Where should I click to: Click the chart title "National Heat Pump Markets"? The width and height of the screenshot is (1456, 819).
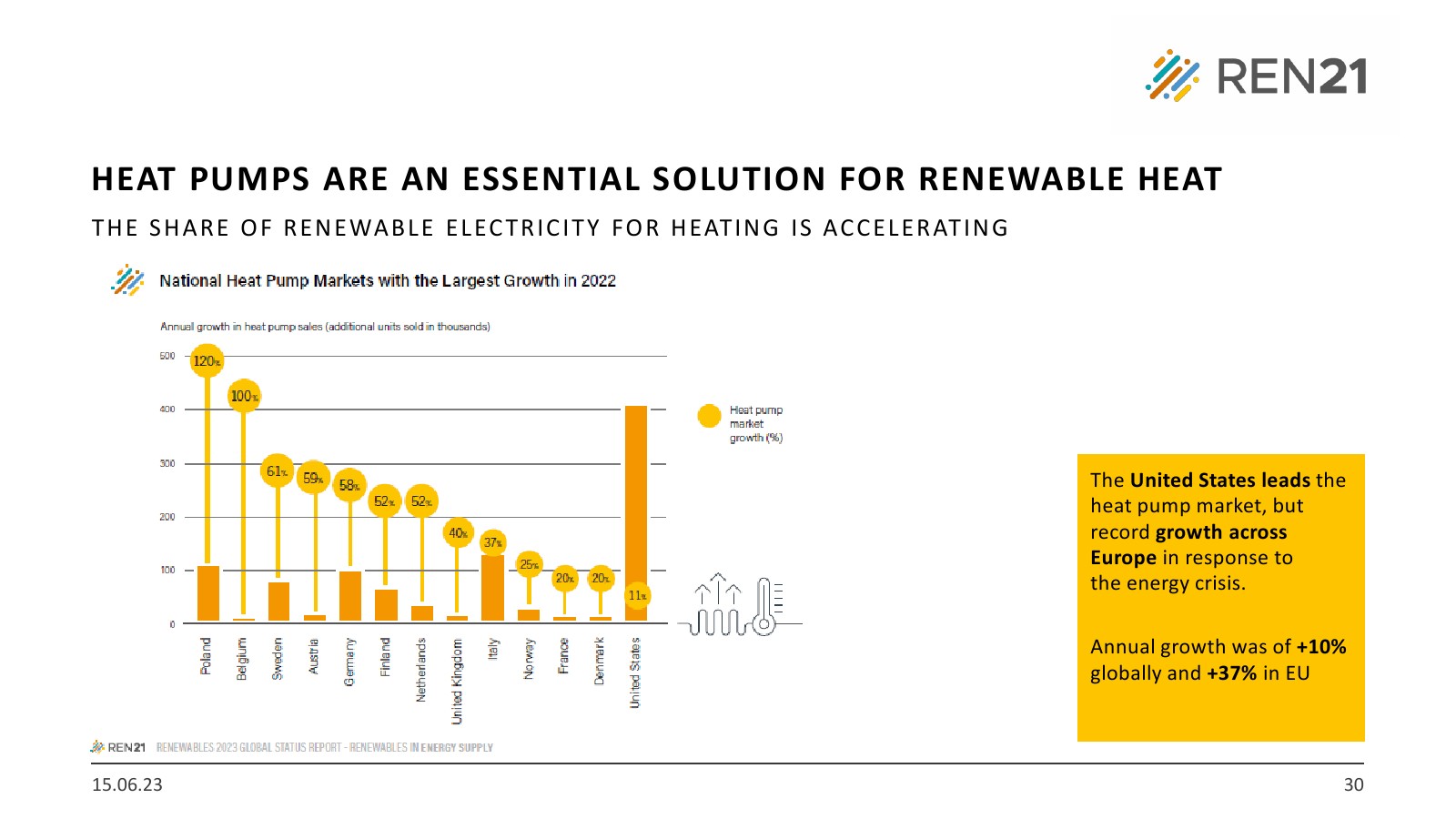click(388, 280)
